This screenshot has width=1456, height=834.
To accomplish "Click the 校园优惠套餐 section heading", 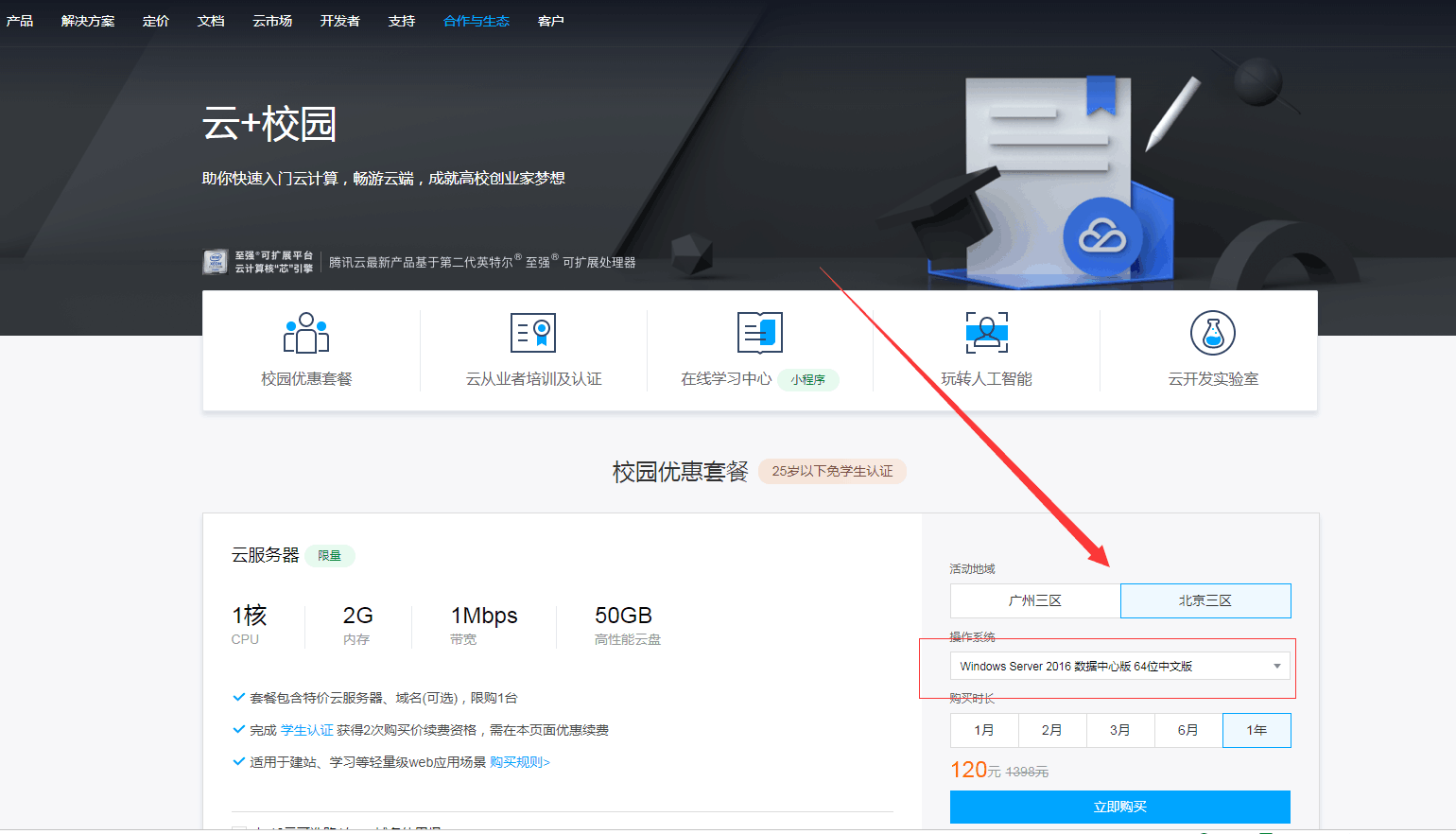I will [680, 471].
